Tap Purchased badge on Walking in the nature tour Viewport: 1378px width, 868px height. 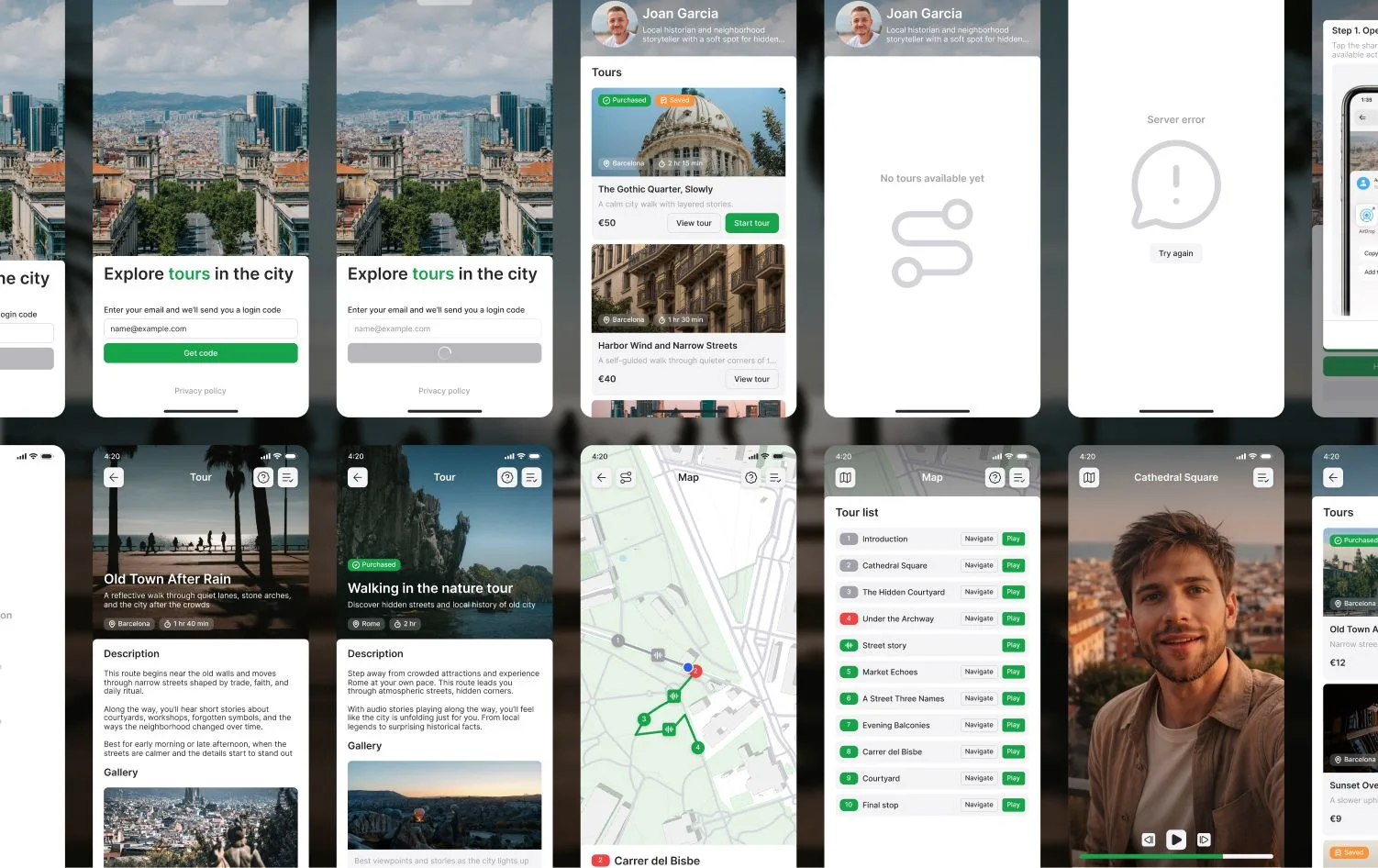373,564
